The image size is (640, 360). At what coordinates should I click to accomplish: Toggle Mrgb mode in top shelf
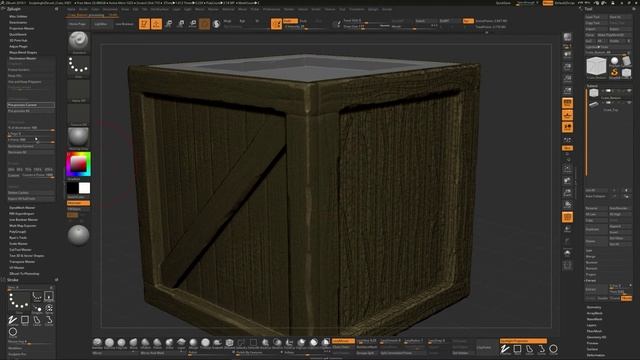point(227,21)
